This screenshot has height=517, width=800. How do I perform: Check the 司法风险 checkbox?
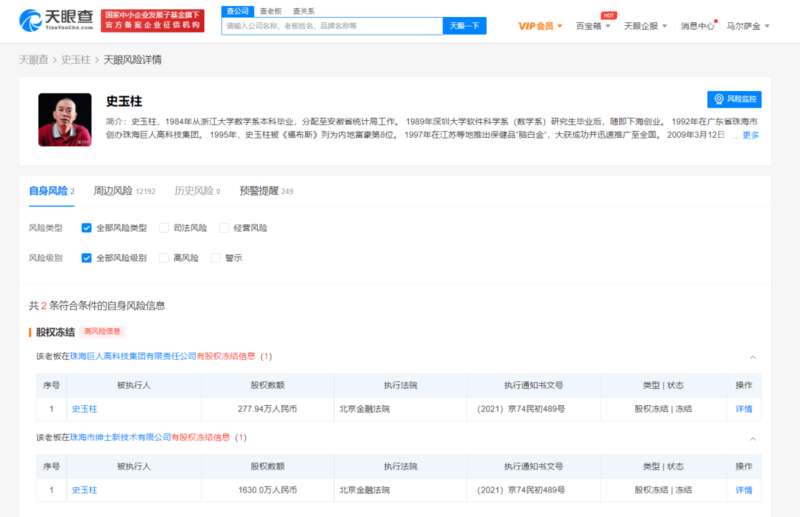coord(164,228)
